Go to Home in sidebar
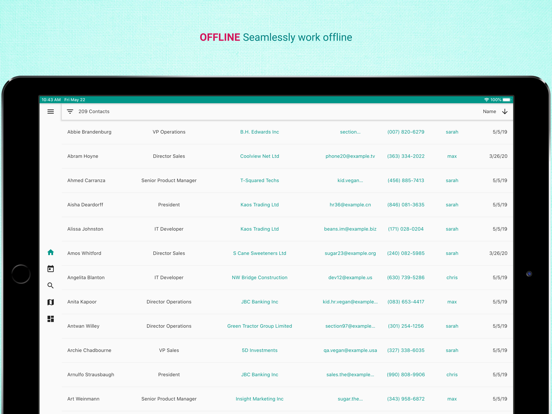This screenshot has height=414, width=552. pyautogui.click(x=51, y=252)
